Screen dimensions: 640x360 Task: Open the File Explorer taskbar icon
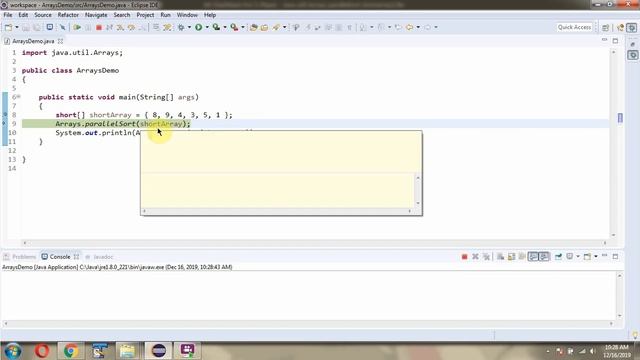127,351
